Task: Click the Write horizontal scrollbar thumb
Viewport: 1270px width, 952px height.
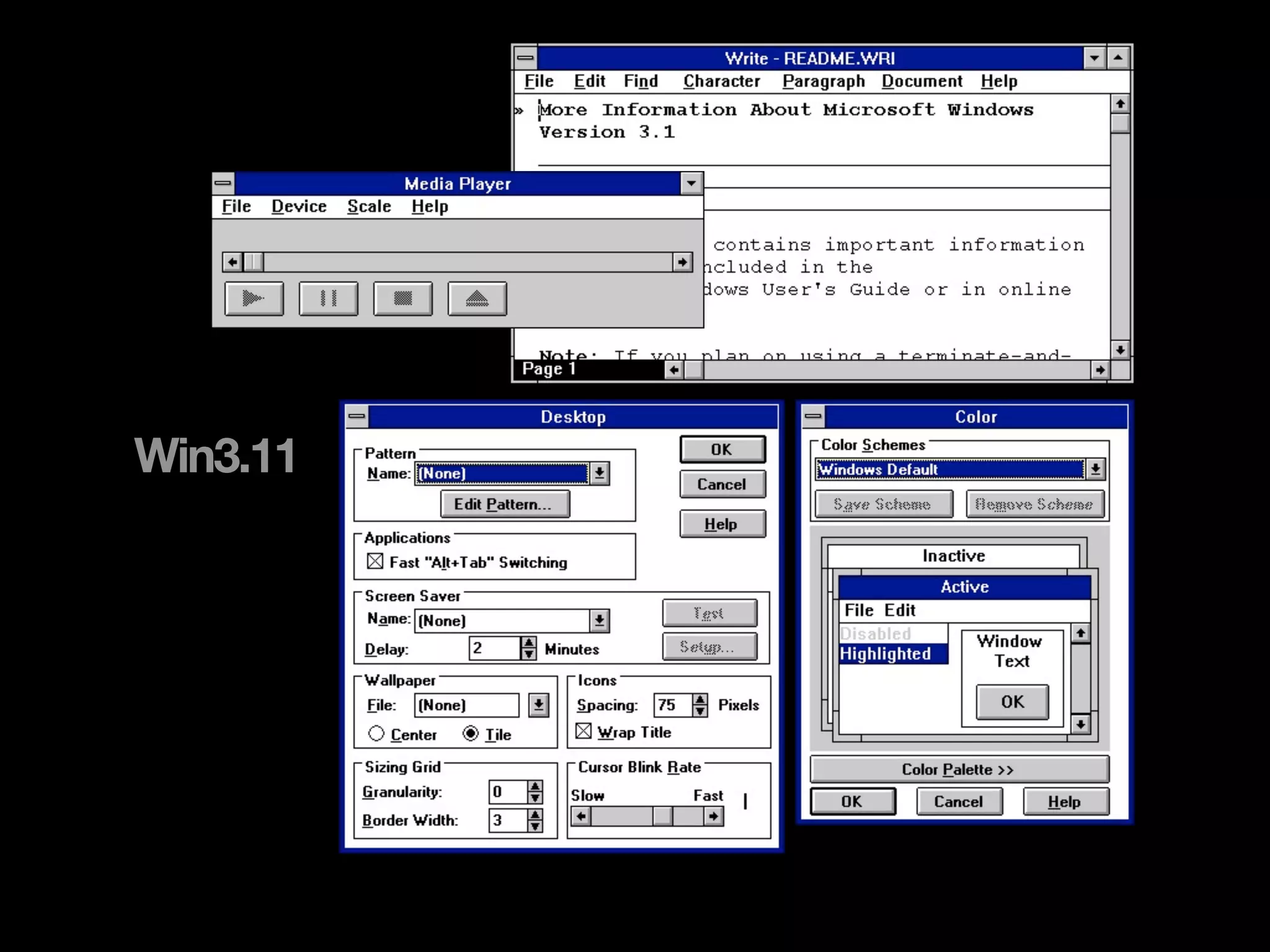Action: tap(693, 370)
